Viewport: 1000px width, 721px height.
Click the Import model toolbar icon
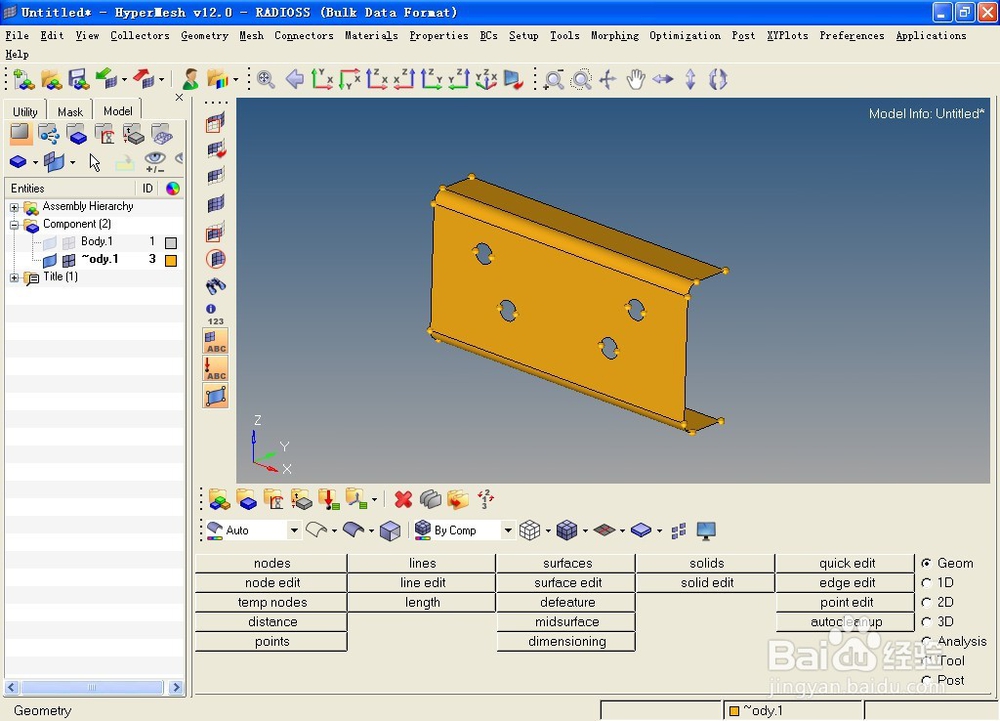105,79
